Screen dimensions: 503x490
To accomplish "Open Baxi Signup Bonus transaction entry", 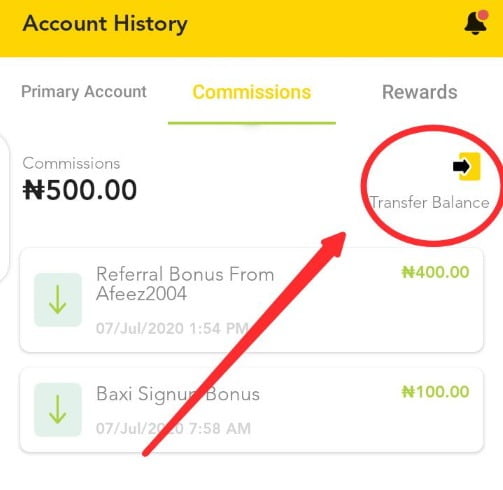I will 252,410.
